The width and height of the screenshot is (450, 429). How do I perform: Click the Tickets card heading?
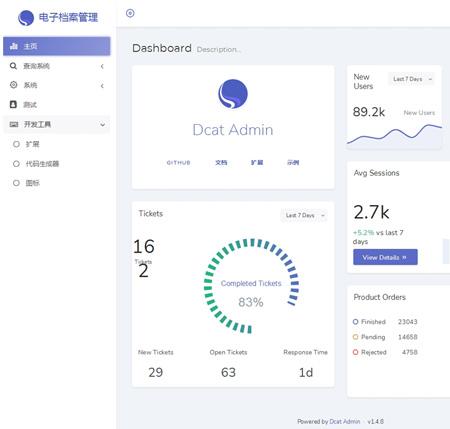click(151, 213)
